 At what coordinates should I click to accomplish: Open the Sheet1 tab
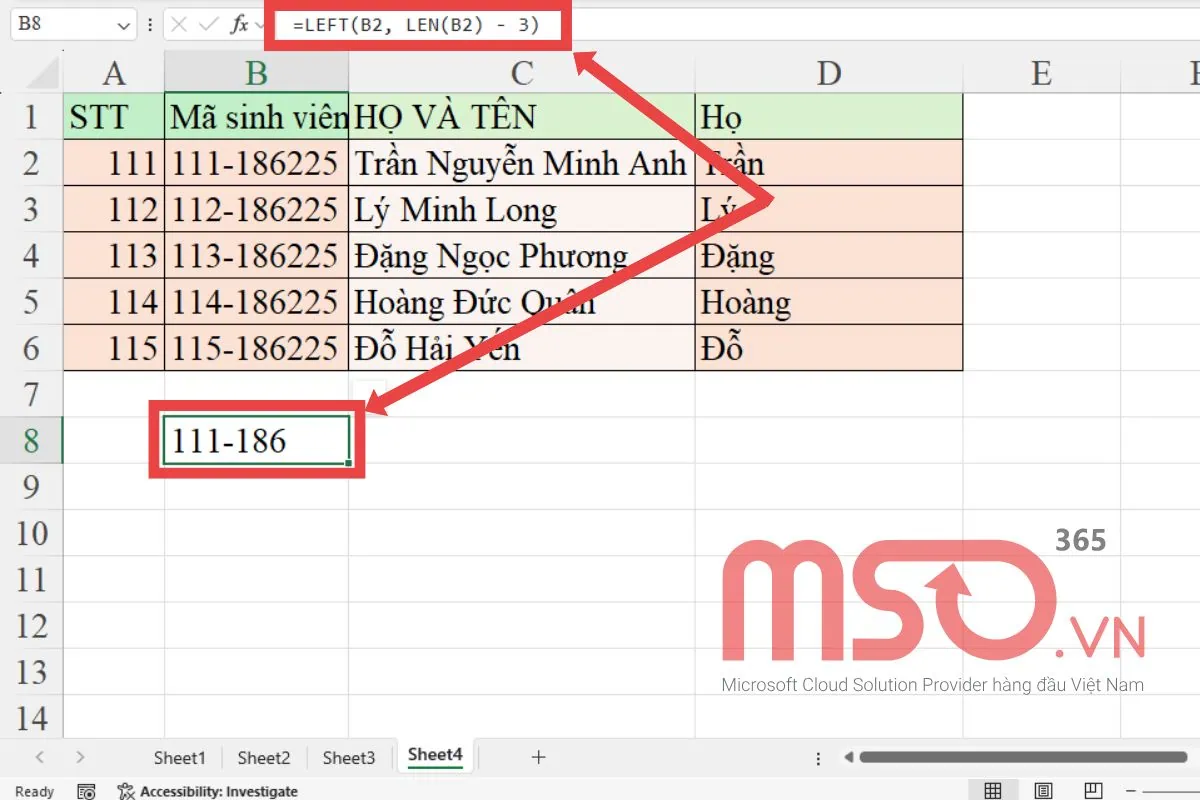pos(179,758)
